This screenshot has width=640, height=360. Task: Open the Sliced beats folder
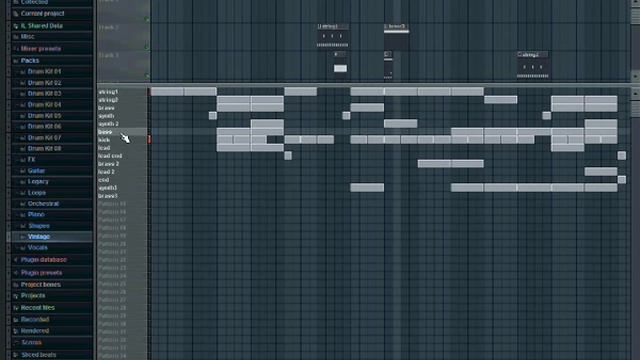pos(38,355)
